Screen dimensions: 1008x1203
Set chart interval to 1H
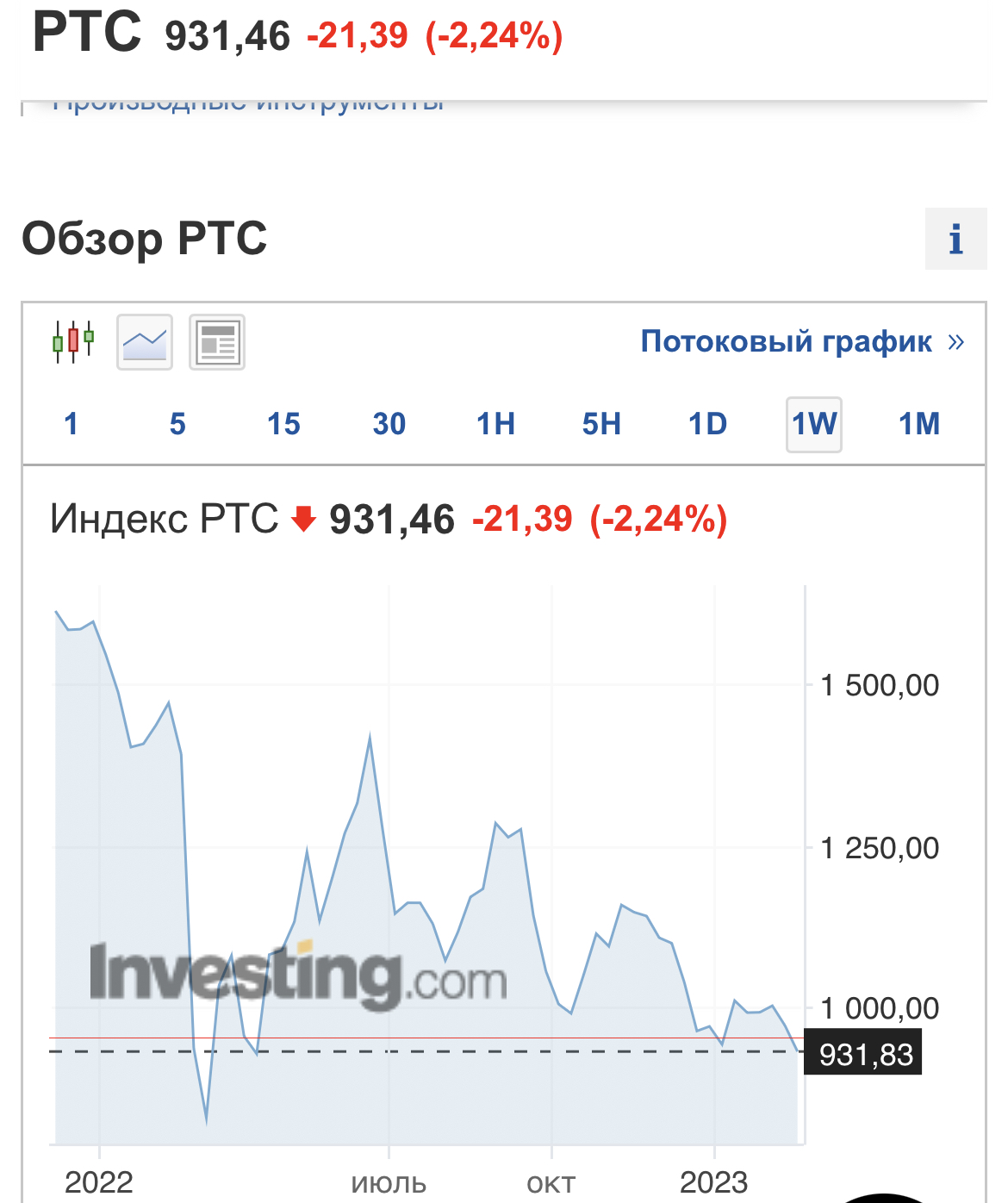pyautogui.click(x=495, y=424)
